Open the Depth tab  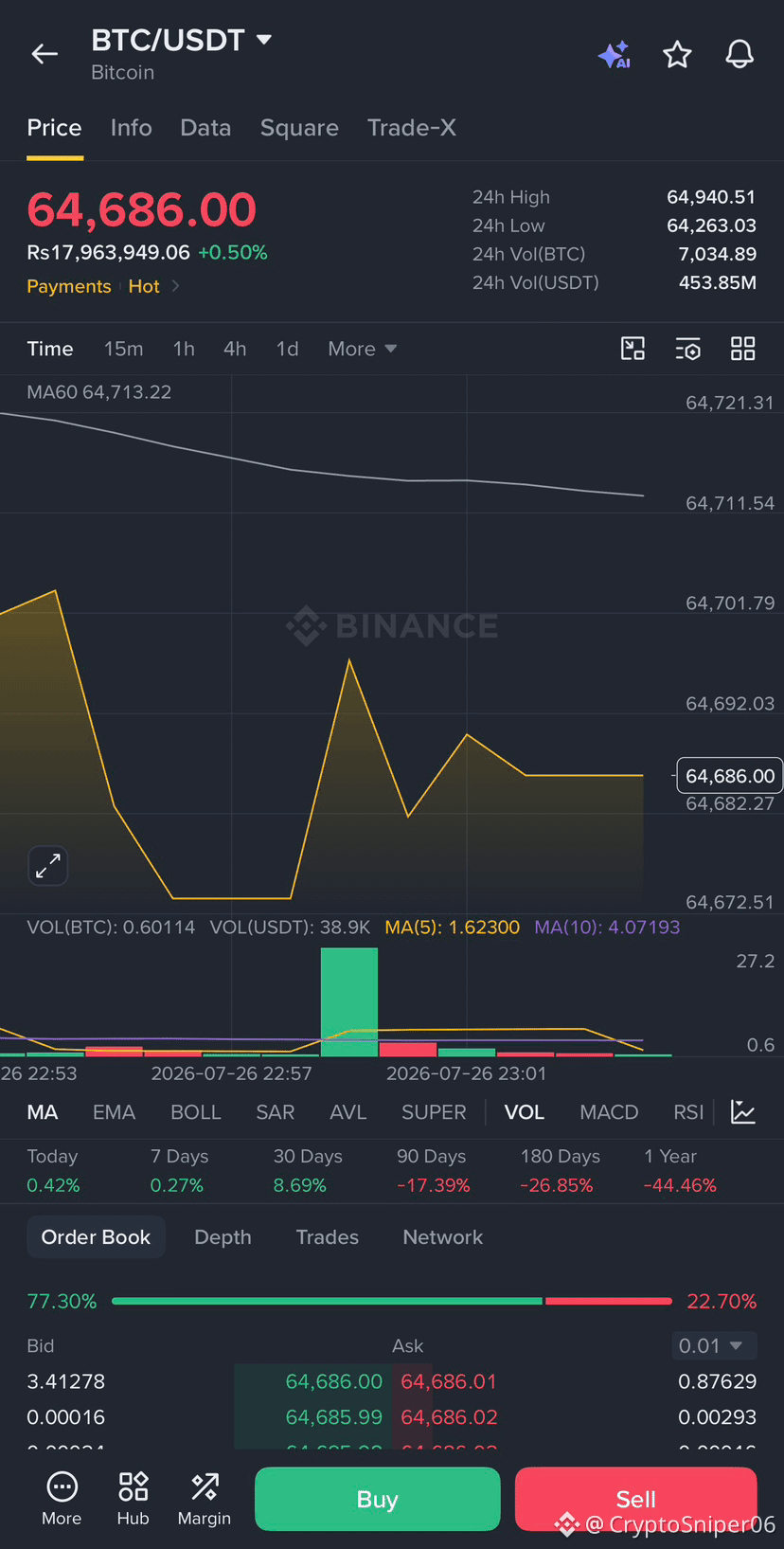pos(223,1237)
